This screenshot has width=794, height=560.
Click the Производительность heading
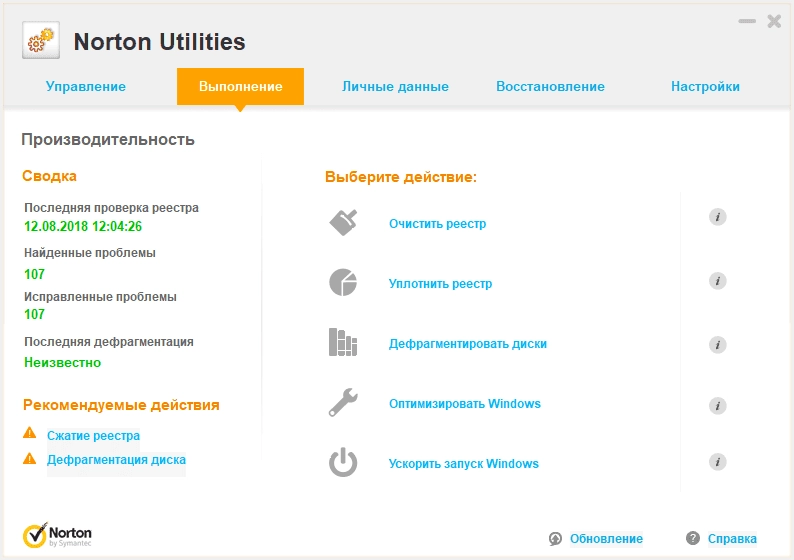coord(108,139)
